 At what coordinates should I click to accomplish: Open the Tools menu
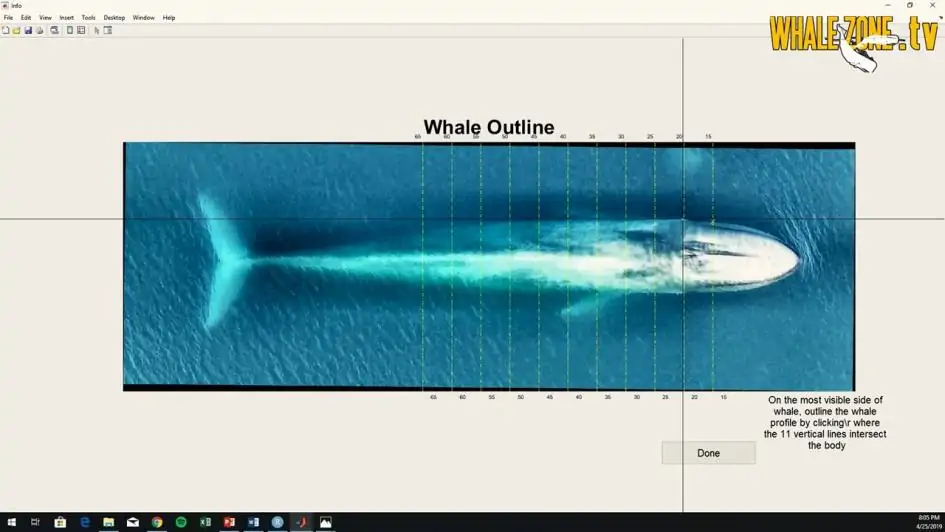click(88, 17)
